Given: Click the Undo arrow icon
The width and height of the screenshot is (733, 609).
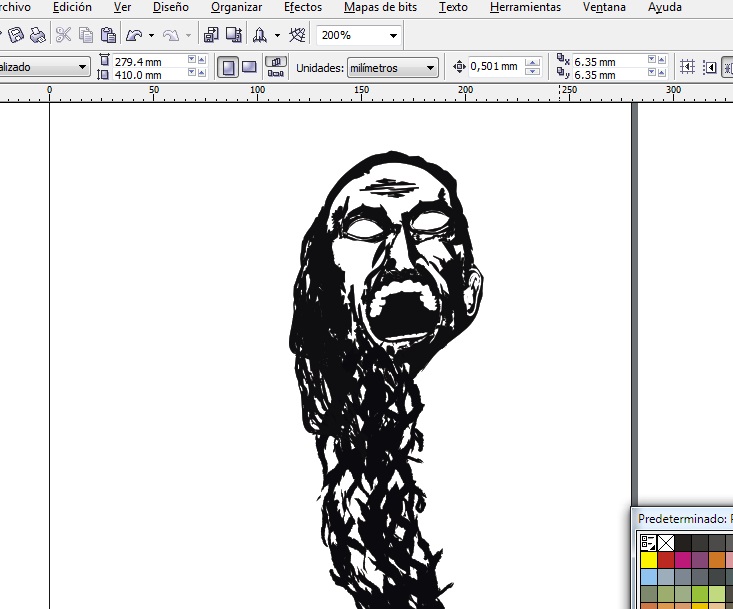Looking at the screenshot, I should point(134,35).
